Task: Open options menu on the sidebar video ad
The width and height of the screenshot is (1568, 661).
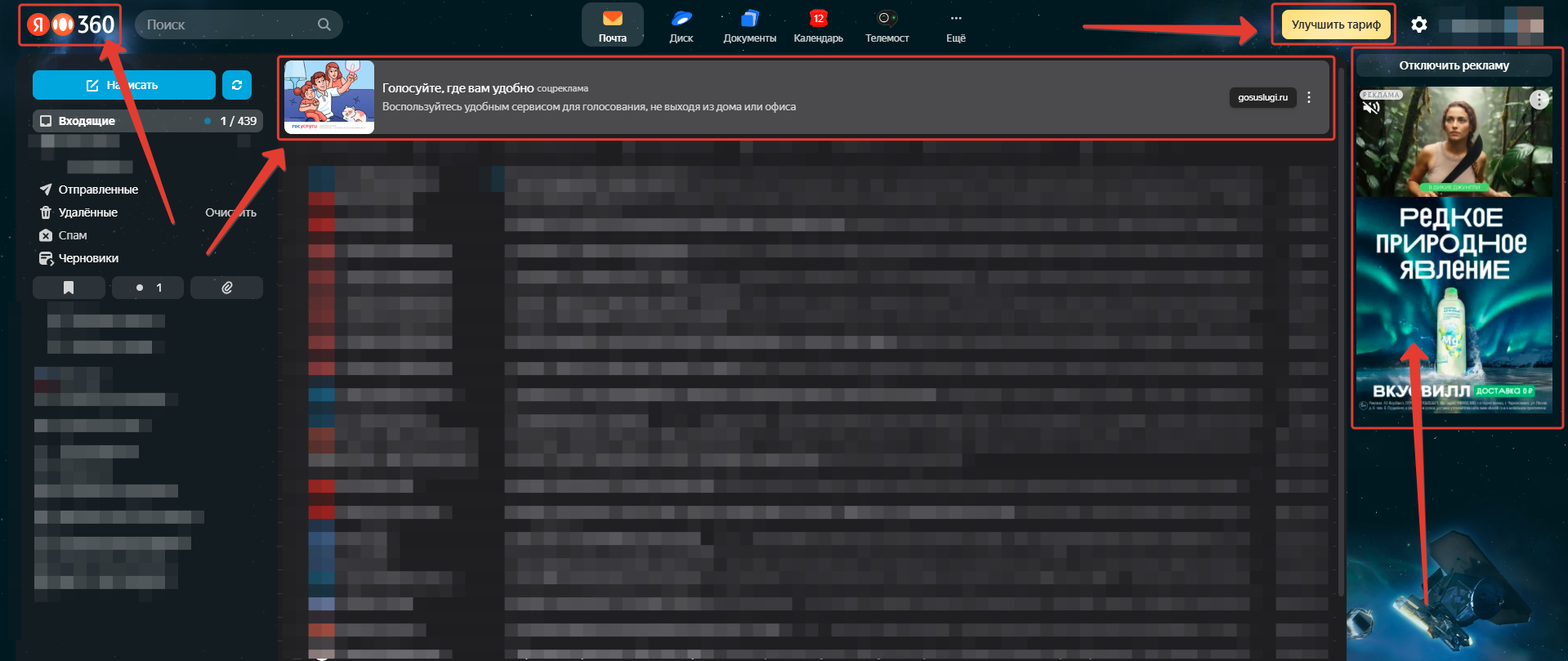Action: pyautogui.click(x=1539, y=100)
